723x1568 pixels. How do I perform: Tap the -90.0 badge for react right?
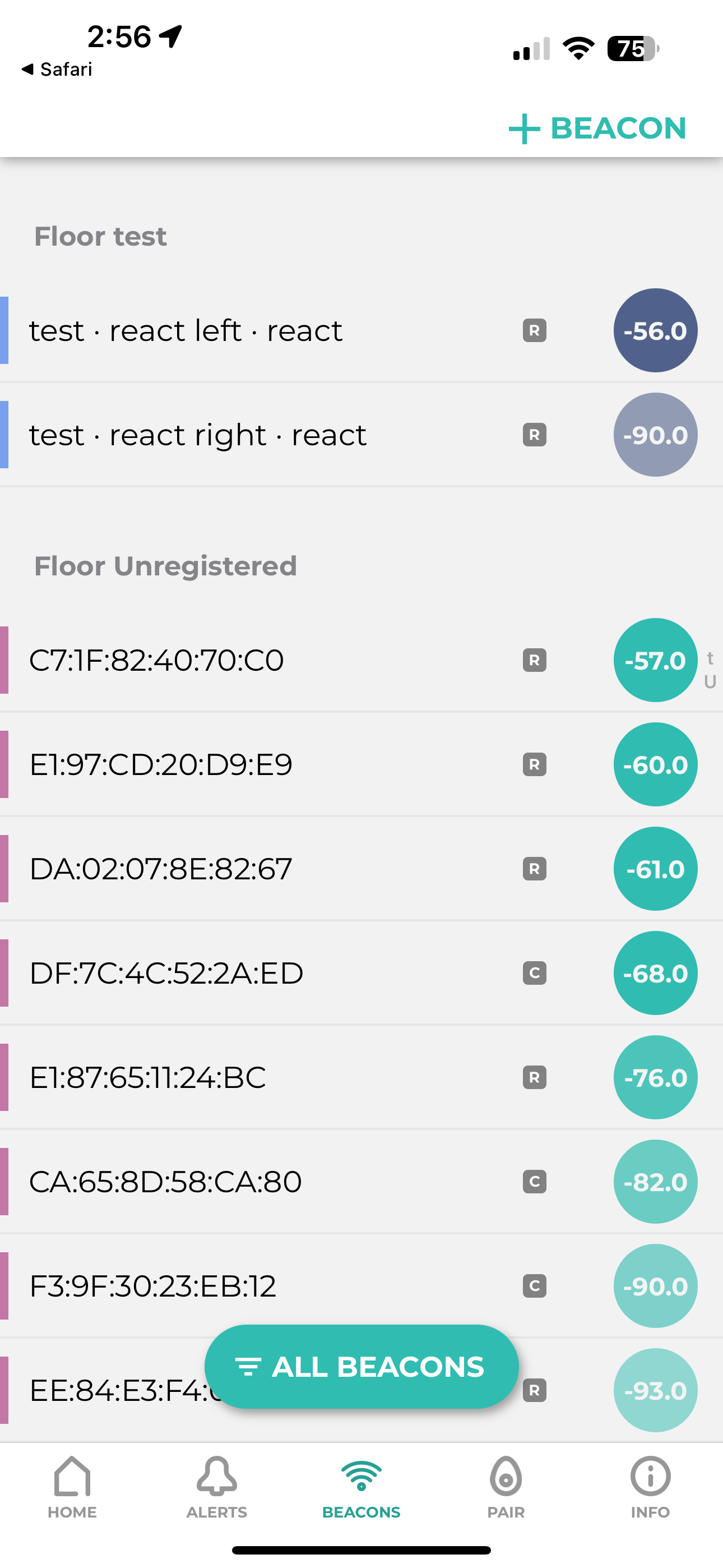click(655, 435)
